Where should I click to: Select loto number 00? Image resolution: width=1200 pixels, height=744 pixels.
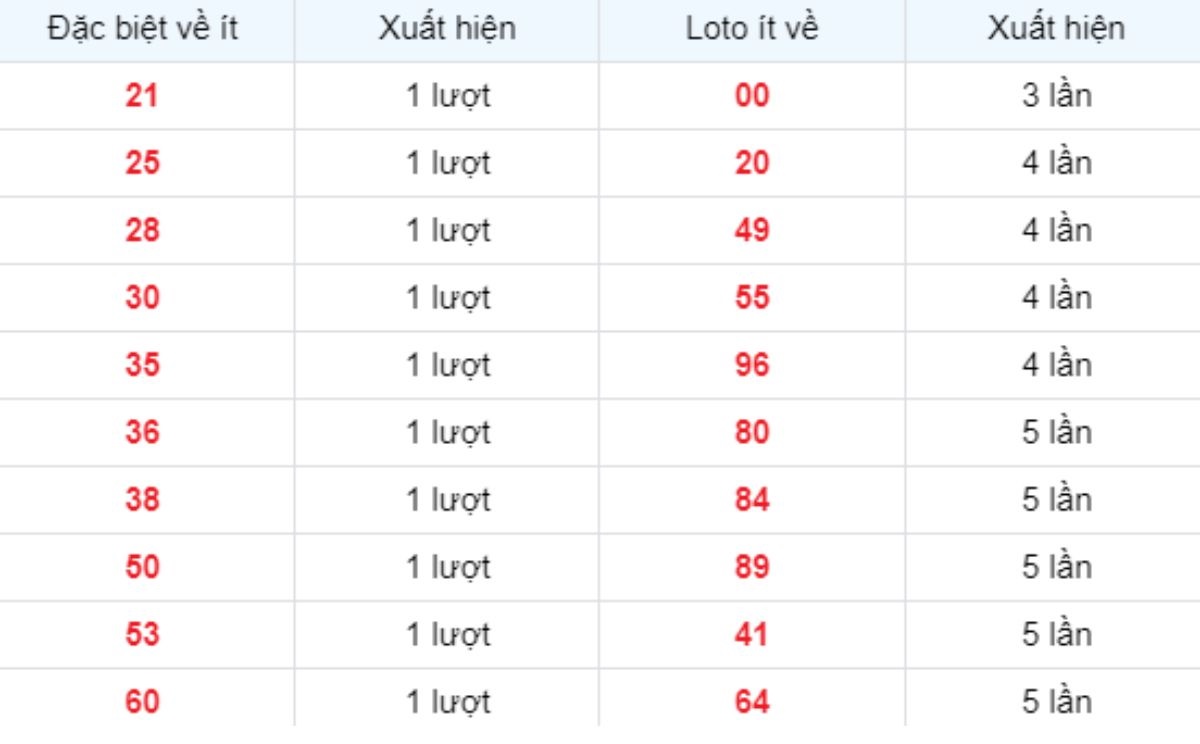click(752, 96)
